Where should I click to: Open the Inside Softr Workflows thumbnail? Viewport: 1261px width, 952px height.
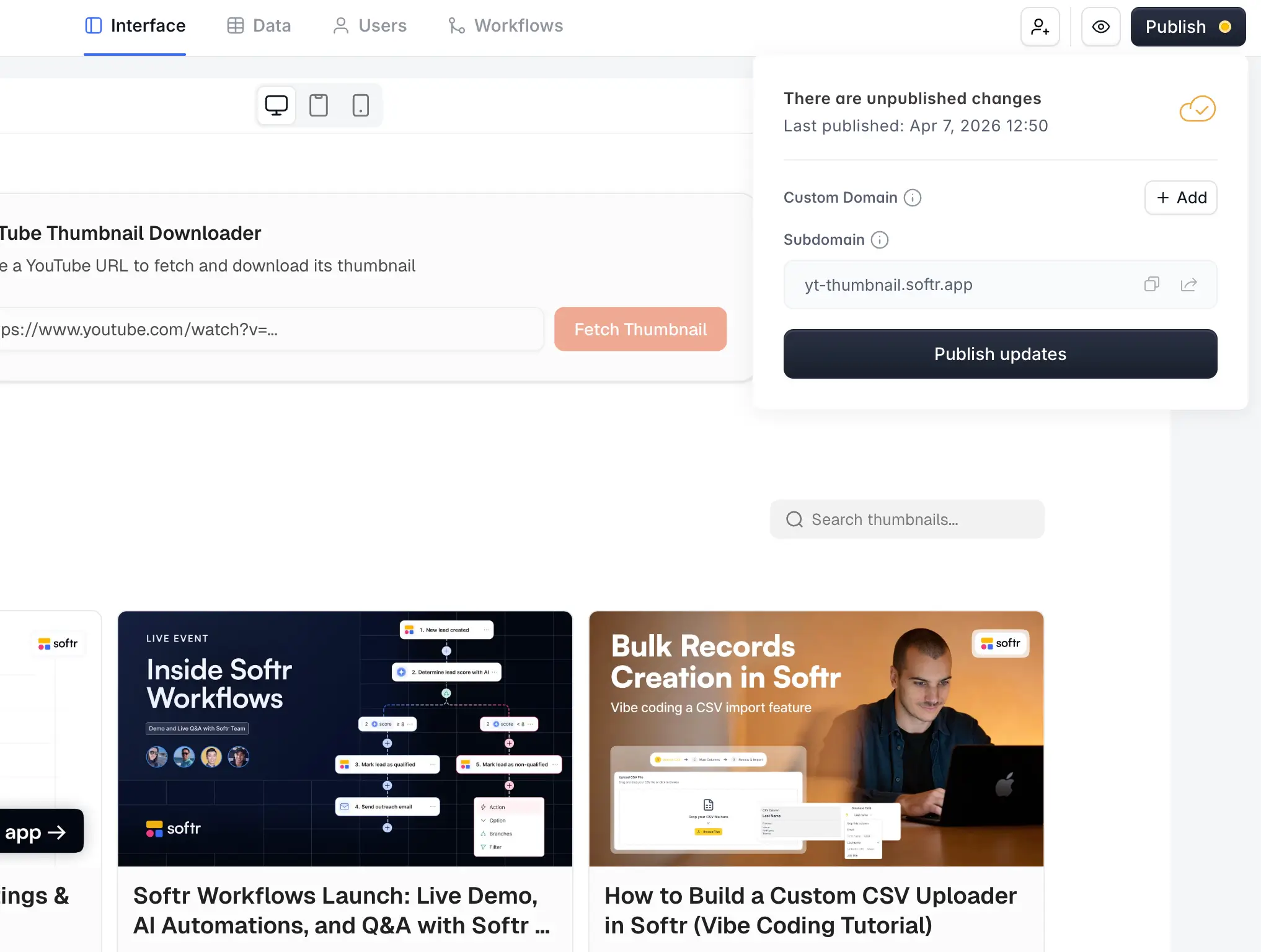[x=345, y=739]
